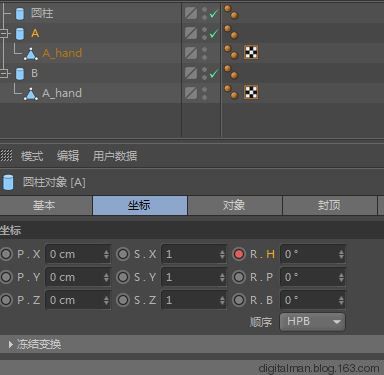Select the Phong tag of A_hand under B

point(231,92)
